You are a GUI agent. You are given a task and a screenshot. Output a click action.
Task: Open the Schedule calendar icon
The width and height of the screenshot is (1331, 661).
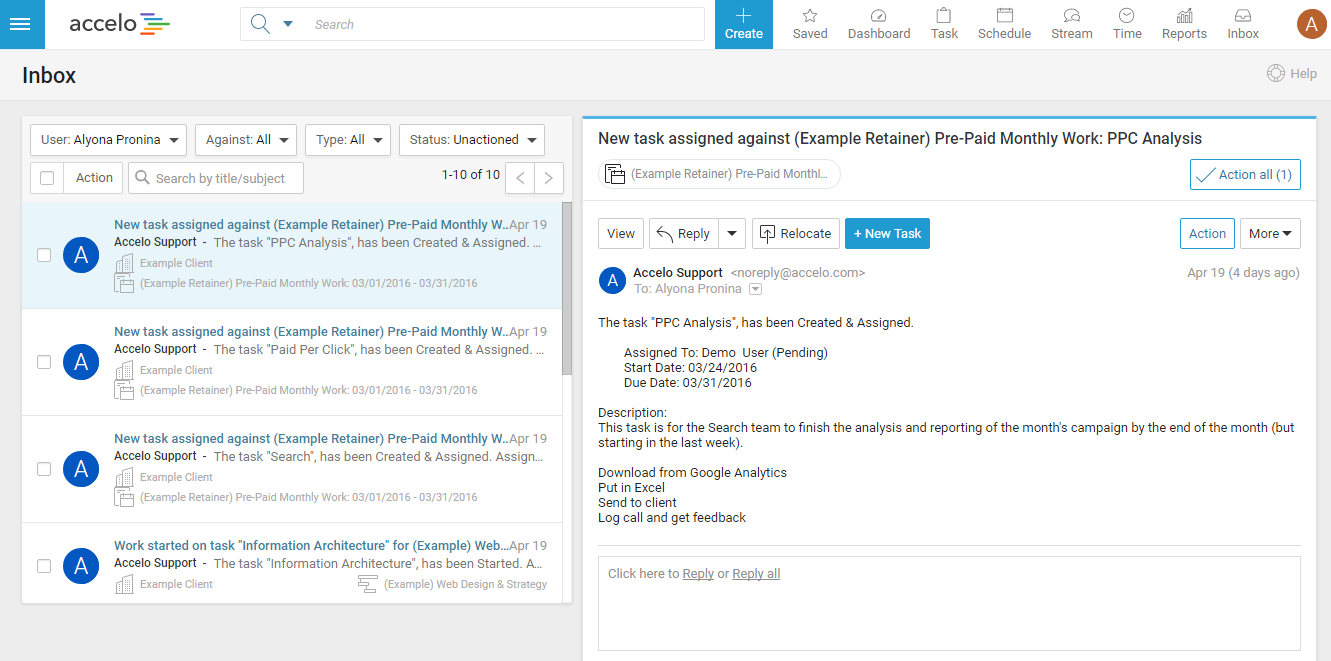click(x=1005, y=16)
